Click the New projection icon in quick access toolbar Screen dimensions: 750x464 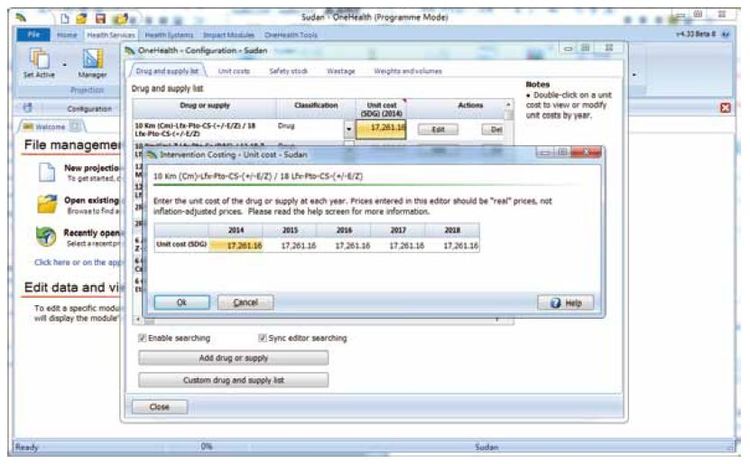(x=64, y=18)
